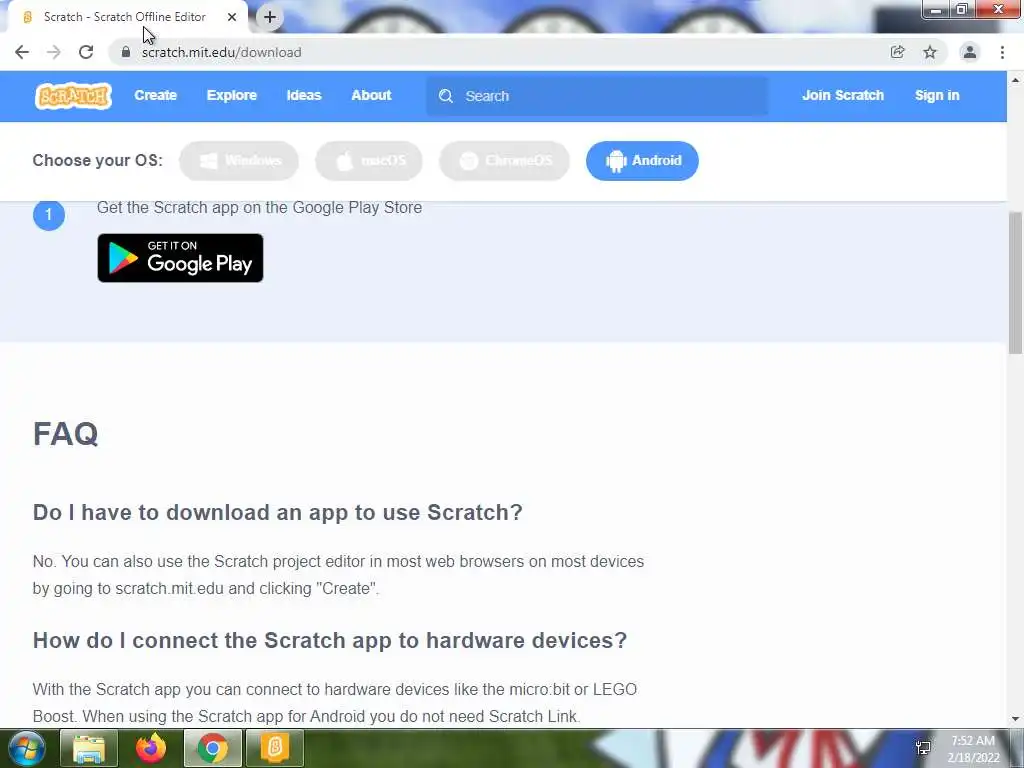This screenshot has height=768, width=1024.
Task: Open the About page
Action: pyautogui.click(x=371, y=95)
